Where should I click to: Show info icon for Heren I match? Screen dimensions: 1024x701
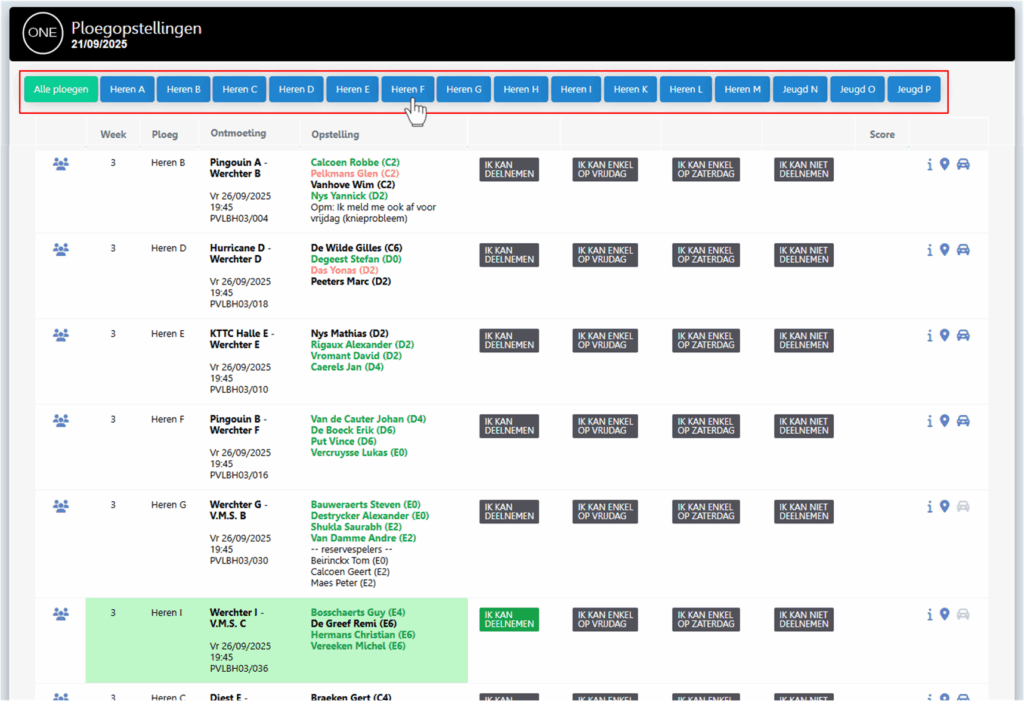929,614
